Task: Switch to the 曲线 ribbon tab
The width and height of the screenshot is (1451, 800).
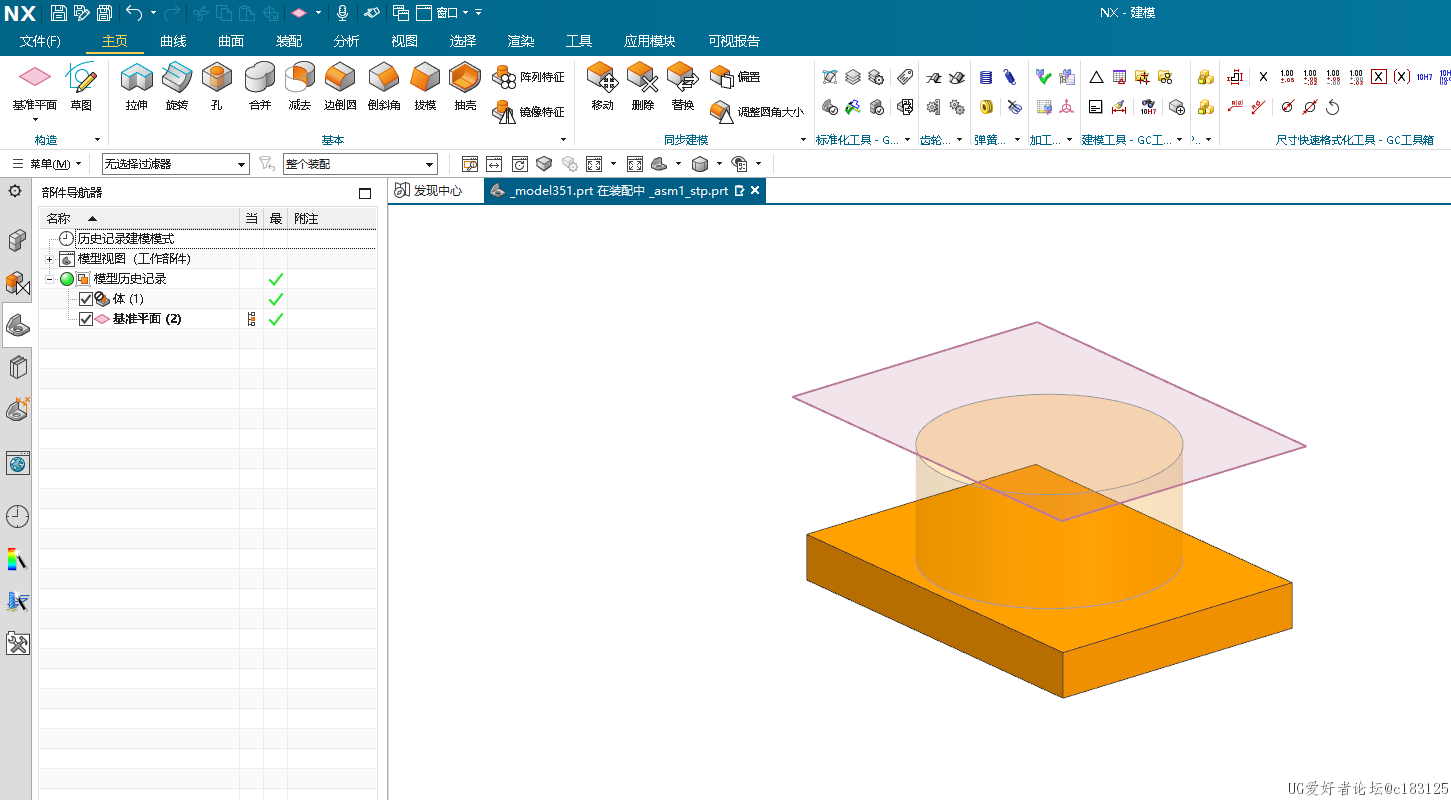Action: tap(173, 41)
